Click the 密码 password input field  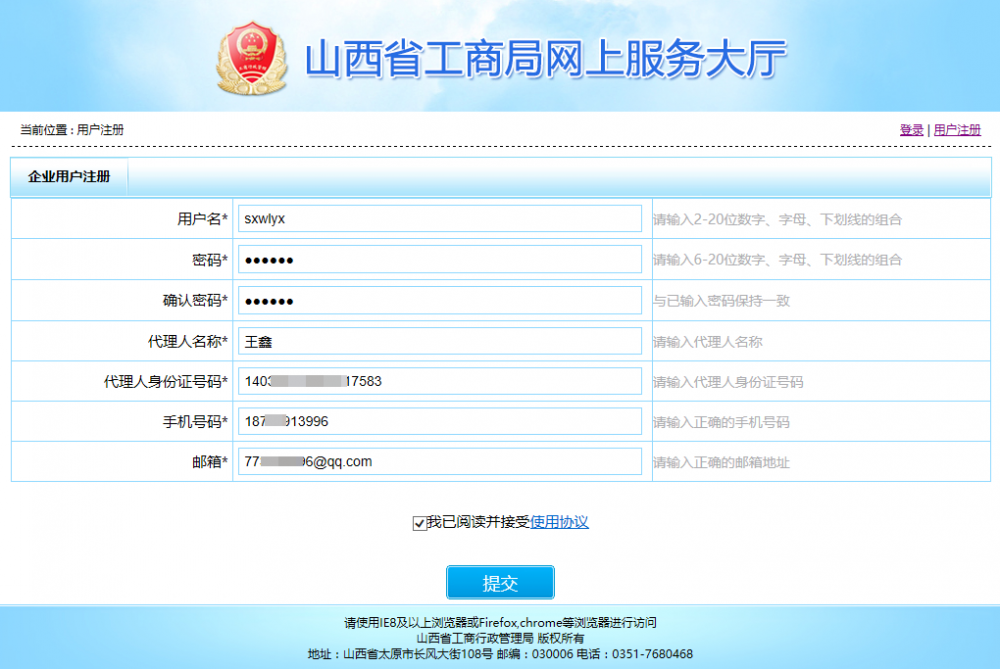tap(438, 258)
